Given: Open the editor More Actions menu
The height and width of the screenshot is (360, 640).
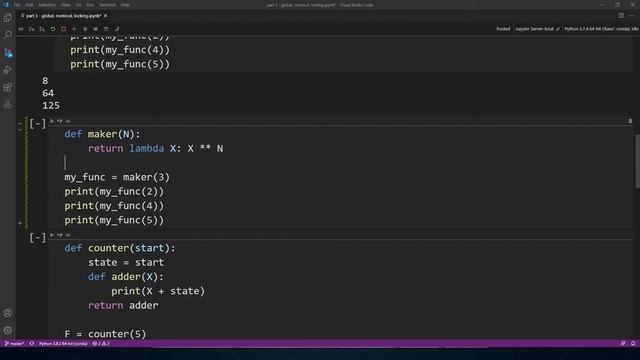Looking at the screenshot, I should pos(632,16).
